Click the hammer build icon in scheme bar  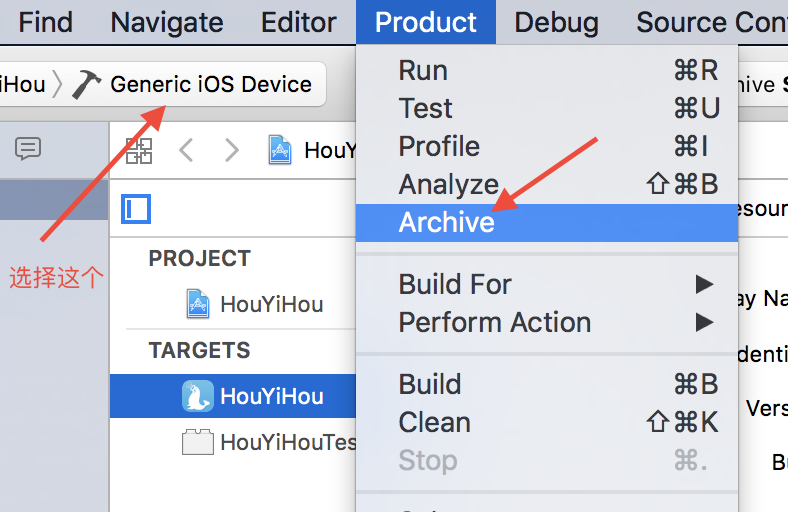point(87,85)
